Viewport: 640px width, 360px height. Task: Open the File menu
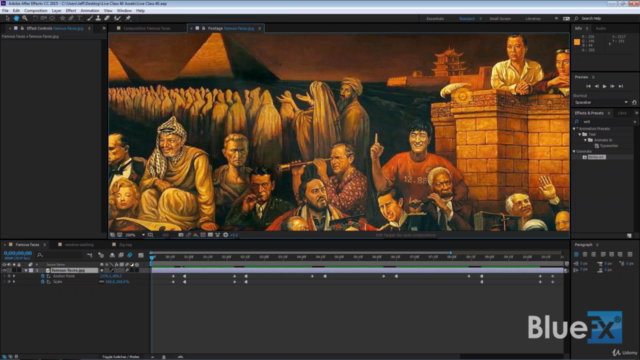[5, 11]
